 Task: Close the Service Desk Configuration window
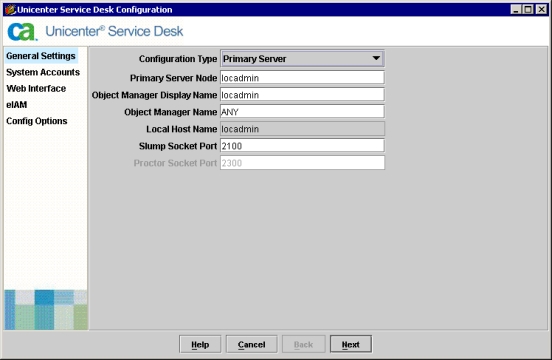tap(541, 10)
